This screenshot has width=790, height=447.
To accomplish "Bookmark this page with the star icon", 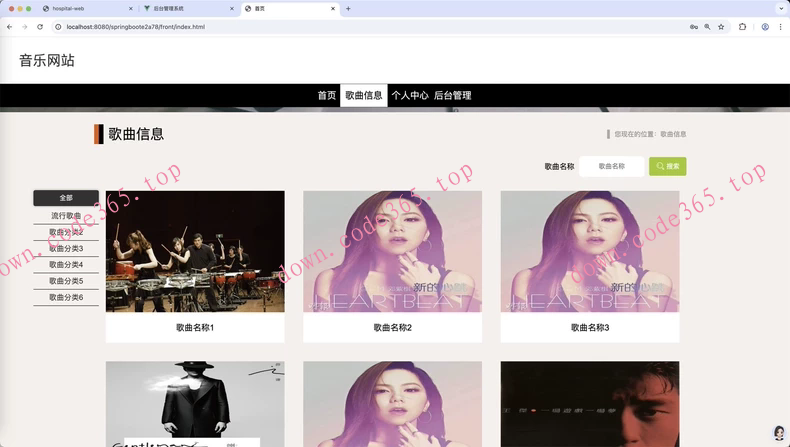I will click(x=721, y=27).
